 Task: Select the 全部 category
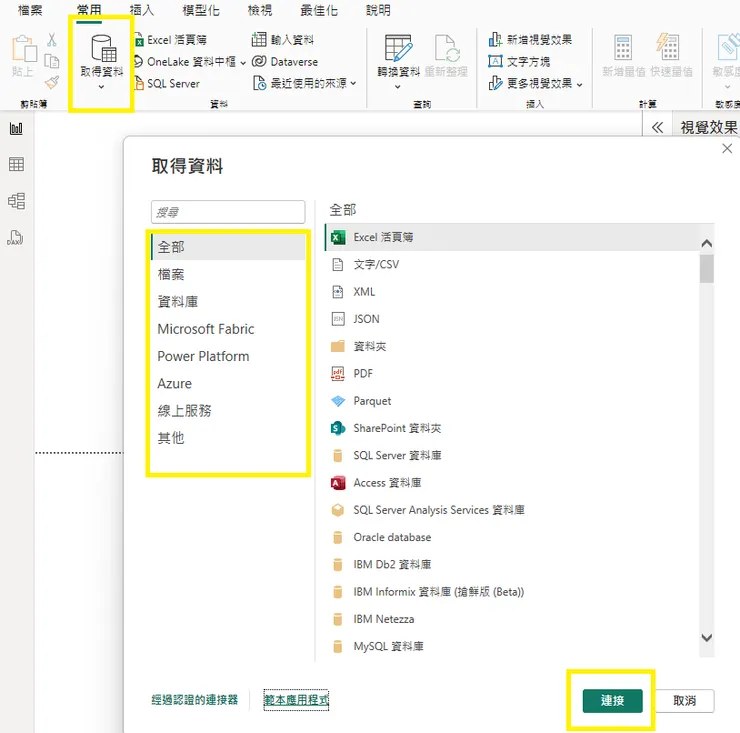tap(228, 247)
